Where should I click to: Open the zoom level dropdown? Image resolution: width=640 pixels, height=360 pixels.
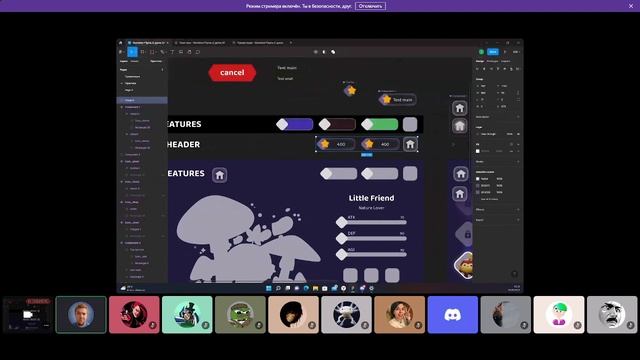click(516, 52)
